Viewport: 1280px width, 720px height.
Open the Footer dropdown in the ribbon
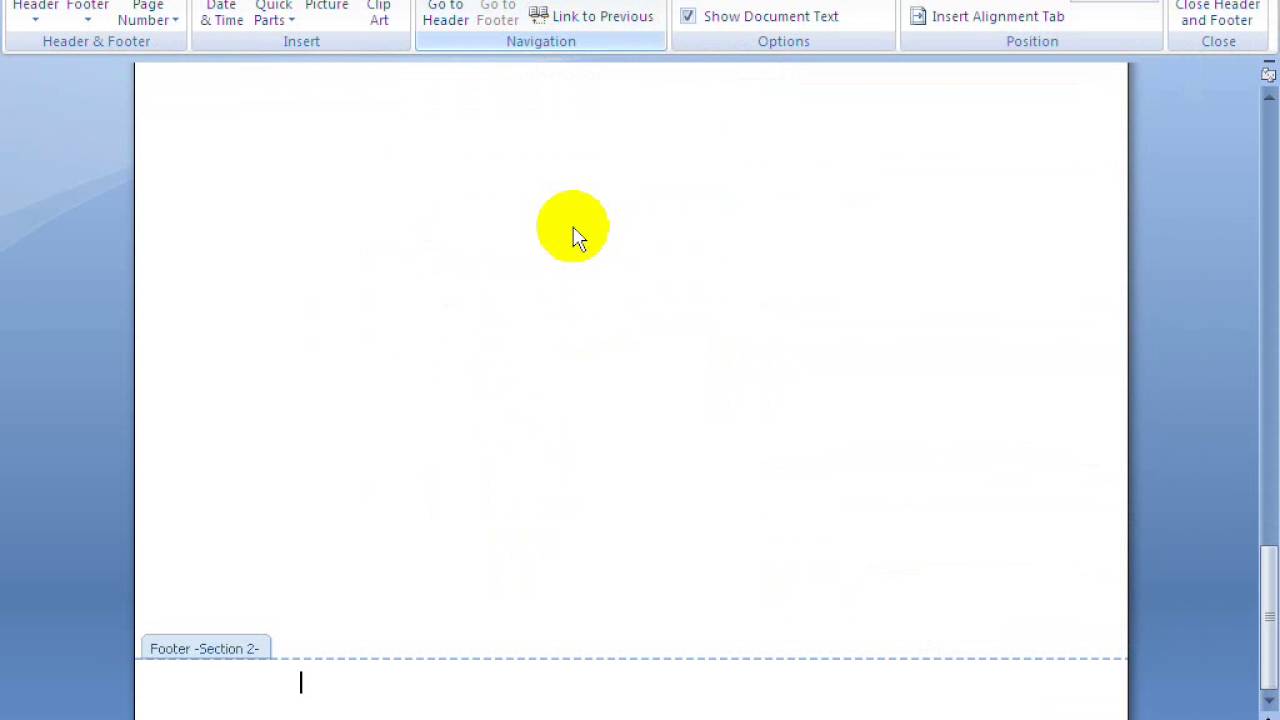(x=88, y=12)
